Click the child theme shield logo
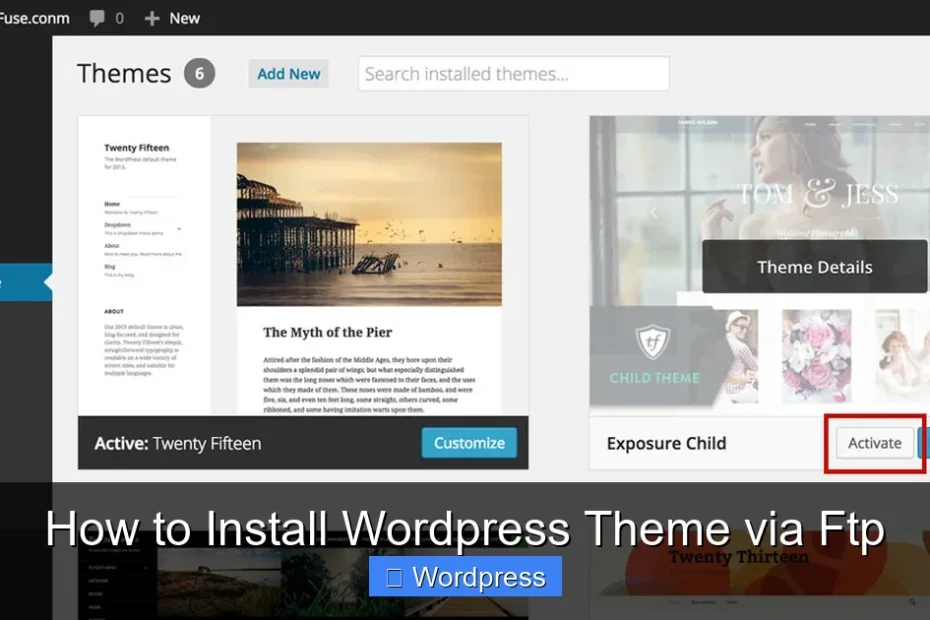 (653, 342)
